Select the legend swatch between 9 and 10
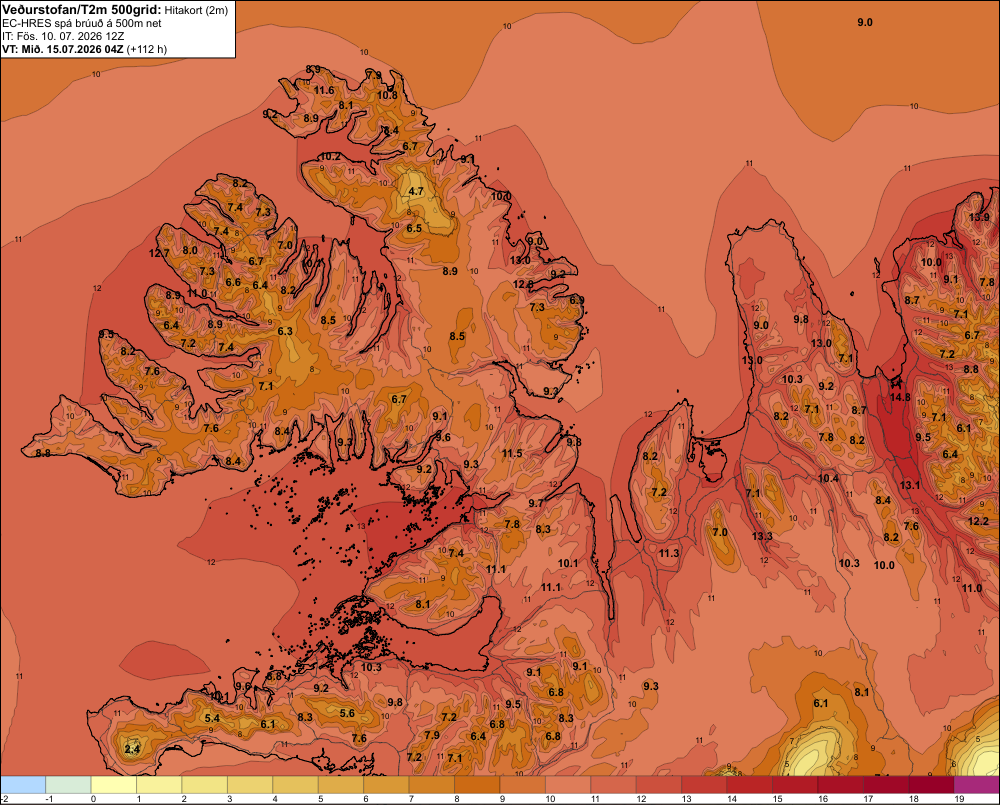Viewport: 1000px width, 805px height. pos(522,784)
